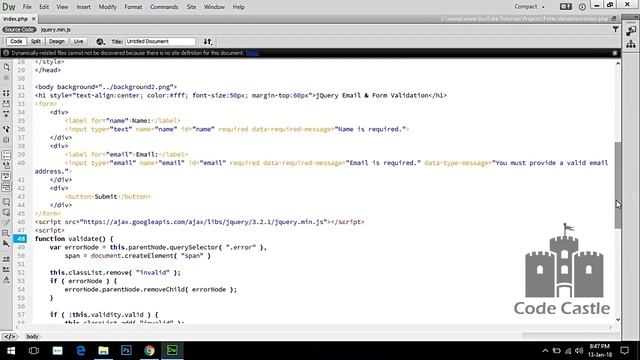Click the body tag in tag selector
The height and width of the screenshot is (360, 640).
(32, 337)
